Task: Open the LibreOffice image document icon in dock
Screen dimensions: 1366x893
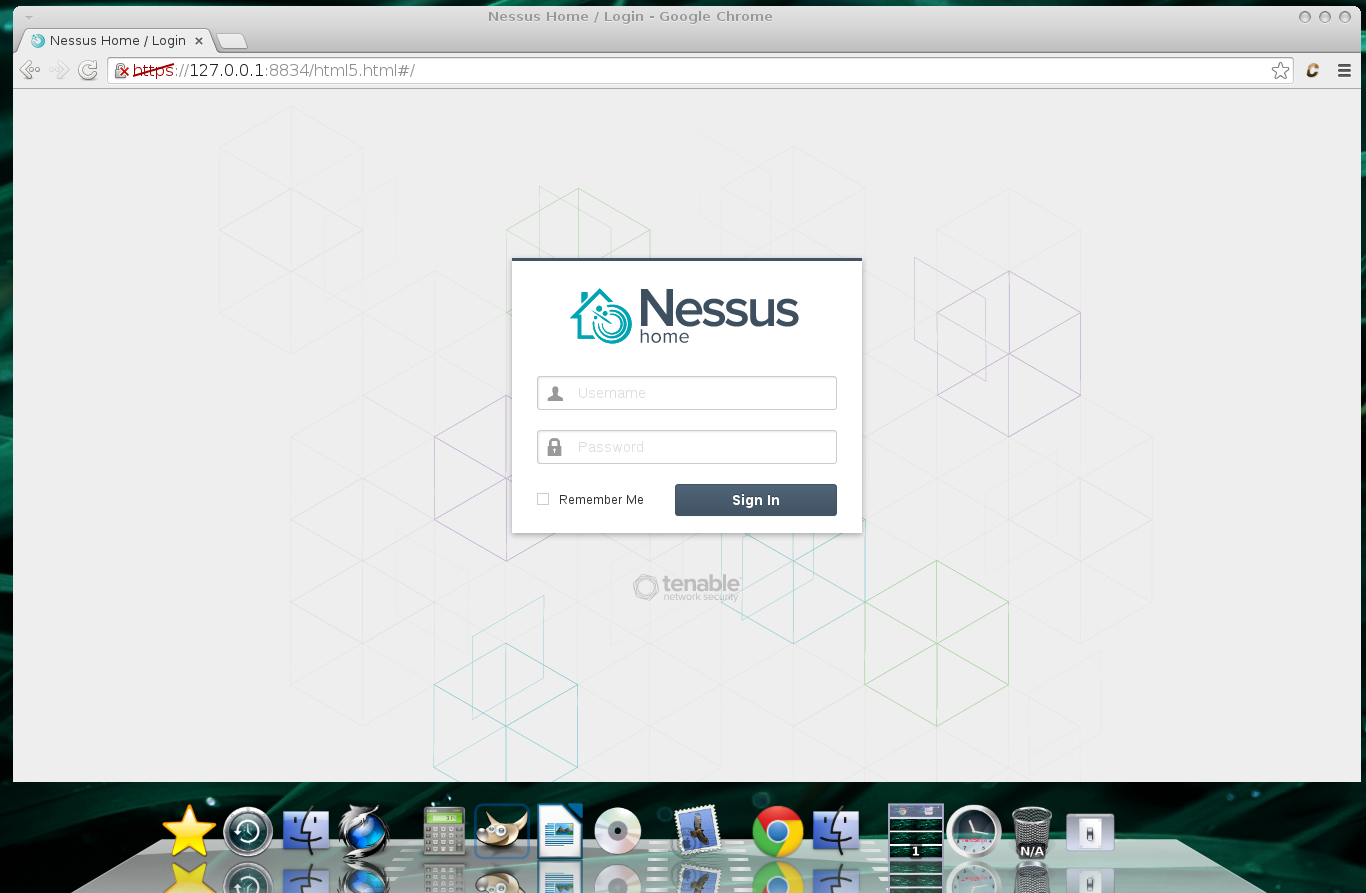Action: [560, 831]
